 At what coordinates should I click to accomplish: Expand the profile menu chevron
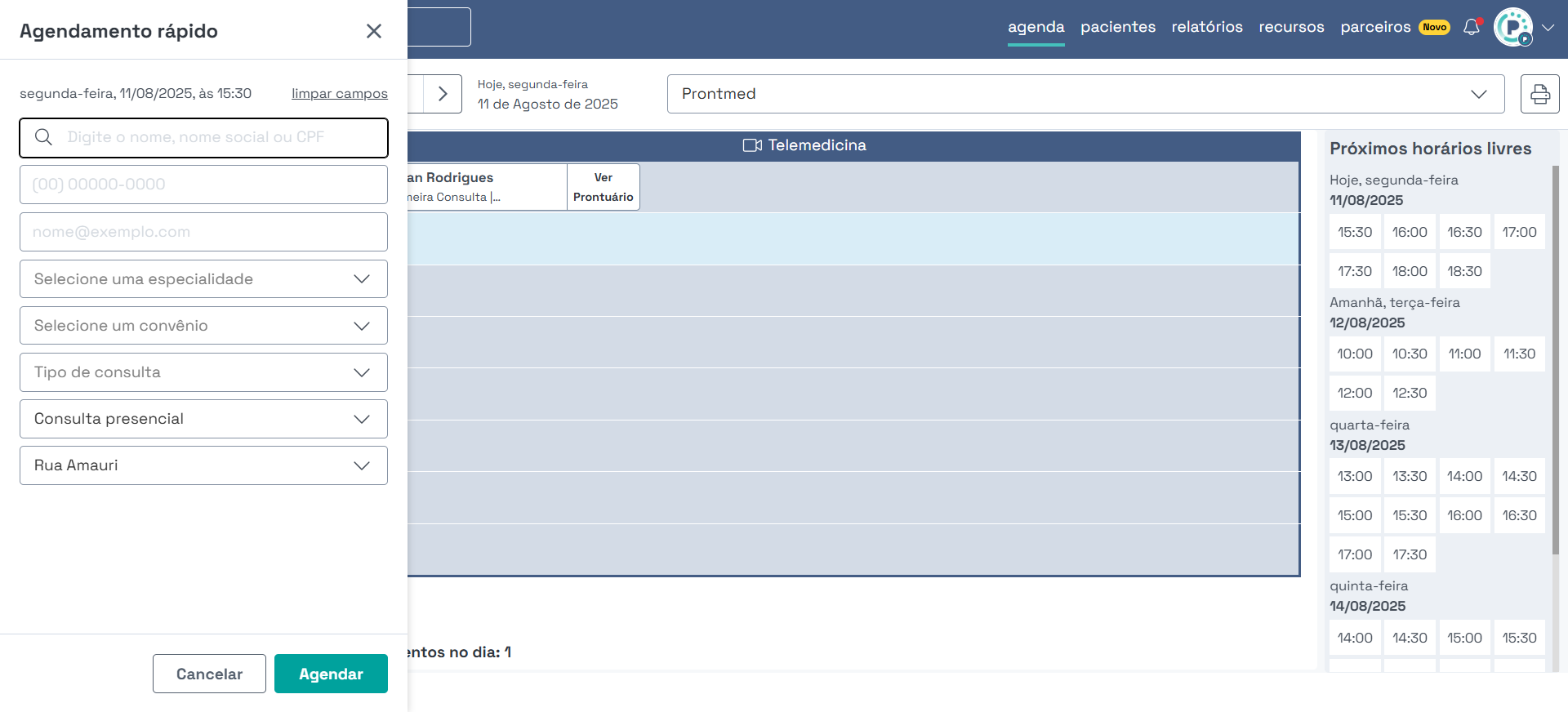1548,27
